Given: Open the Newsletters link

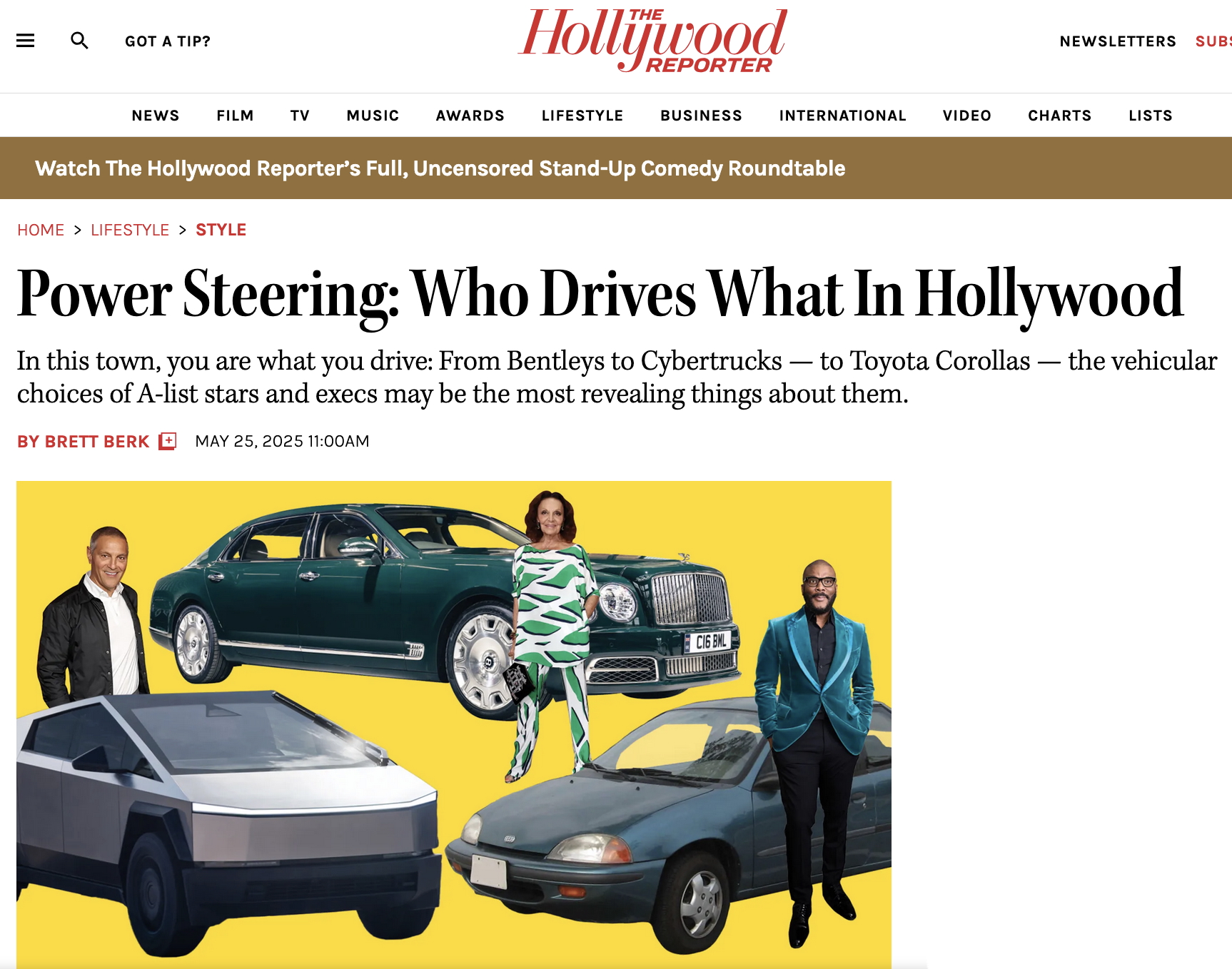Looking at the screenshot, I should [x=1118, y=41].
